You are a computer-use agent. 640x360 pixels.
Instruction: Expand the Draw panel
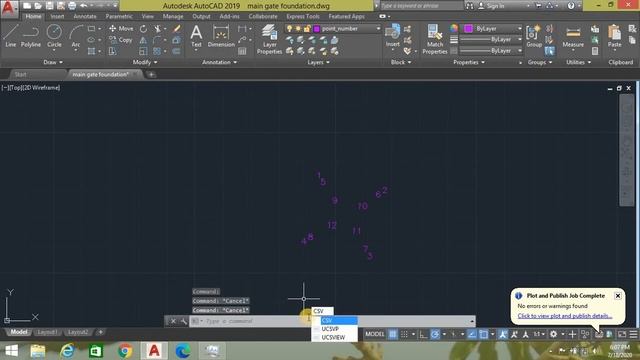pyautogui.click(x=53, y=62)
